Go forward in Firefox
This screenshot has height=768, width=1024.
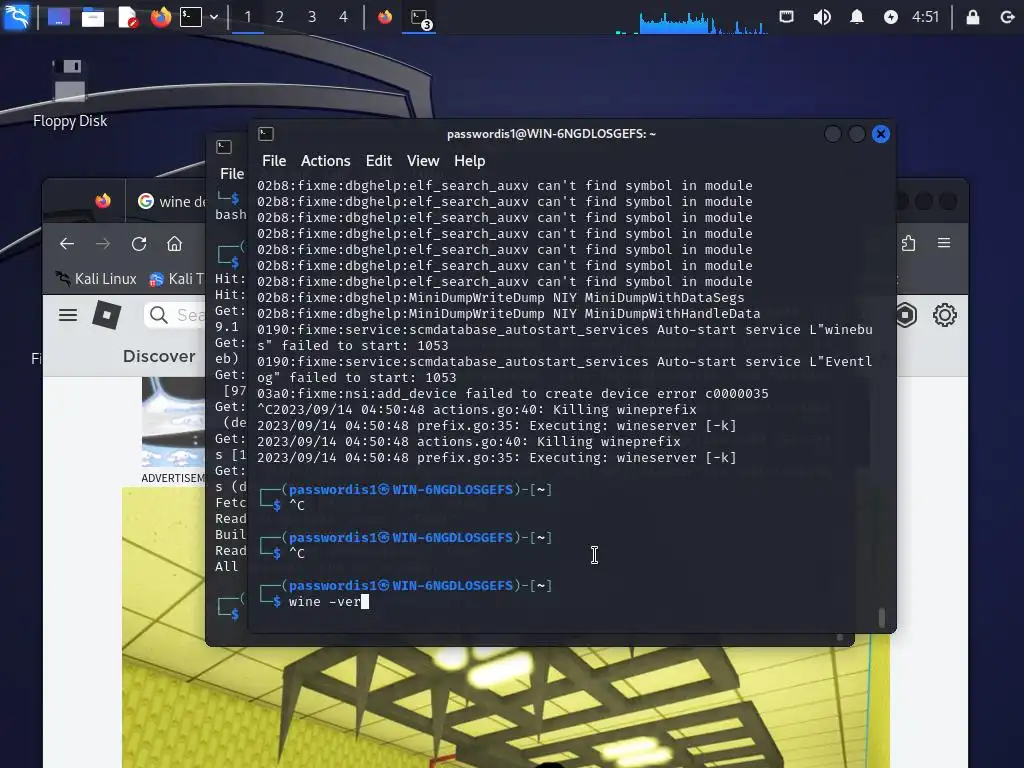103,244
